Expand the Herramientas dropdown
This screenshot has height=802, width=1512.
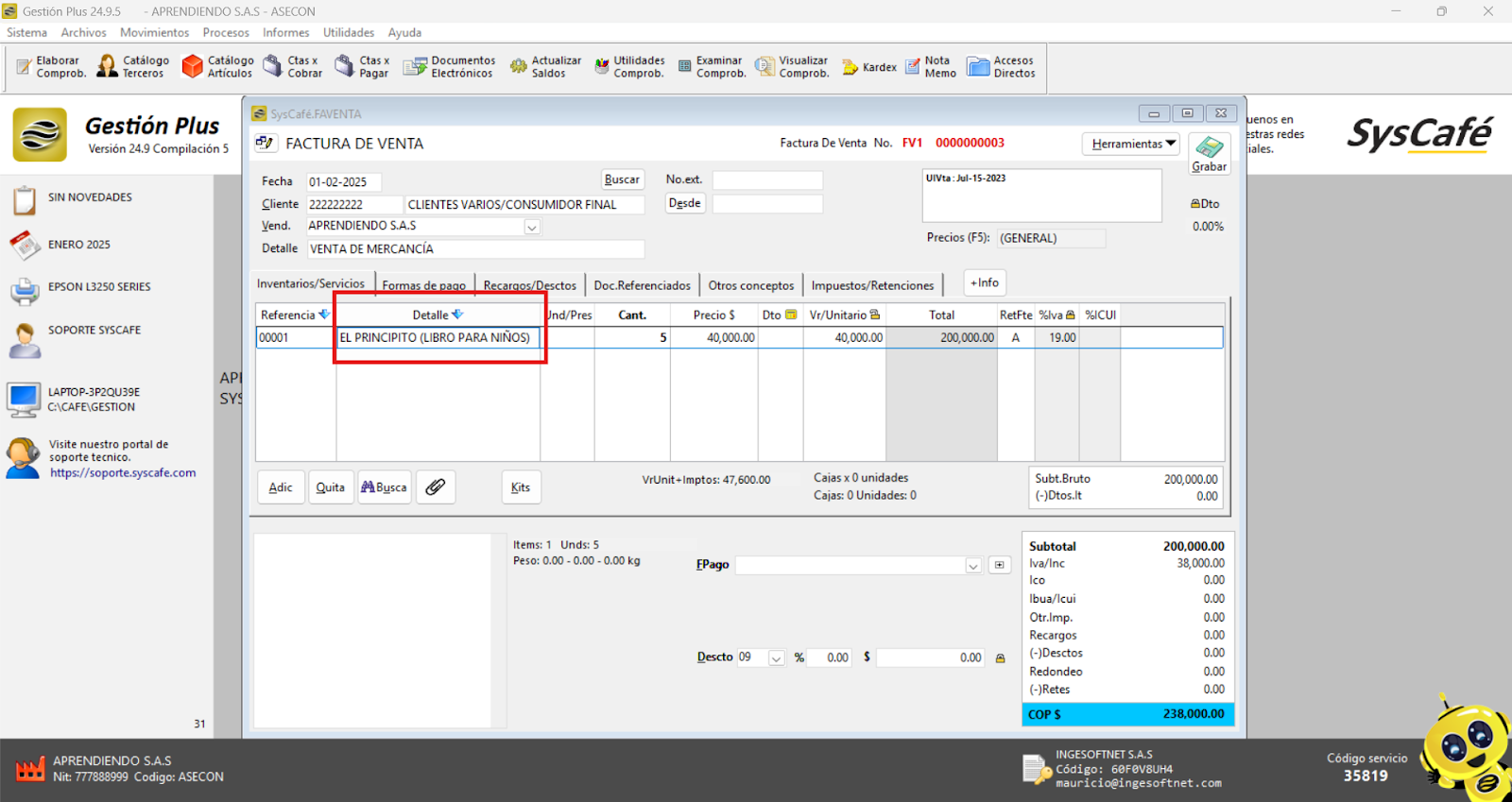[1130, 144]
